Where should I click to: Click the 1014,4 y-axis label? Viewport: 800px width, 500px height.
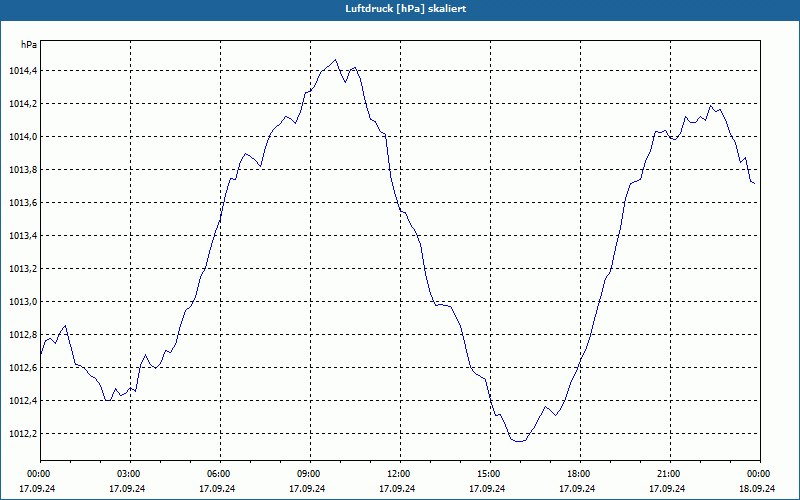[23, 71]
